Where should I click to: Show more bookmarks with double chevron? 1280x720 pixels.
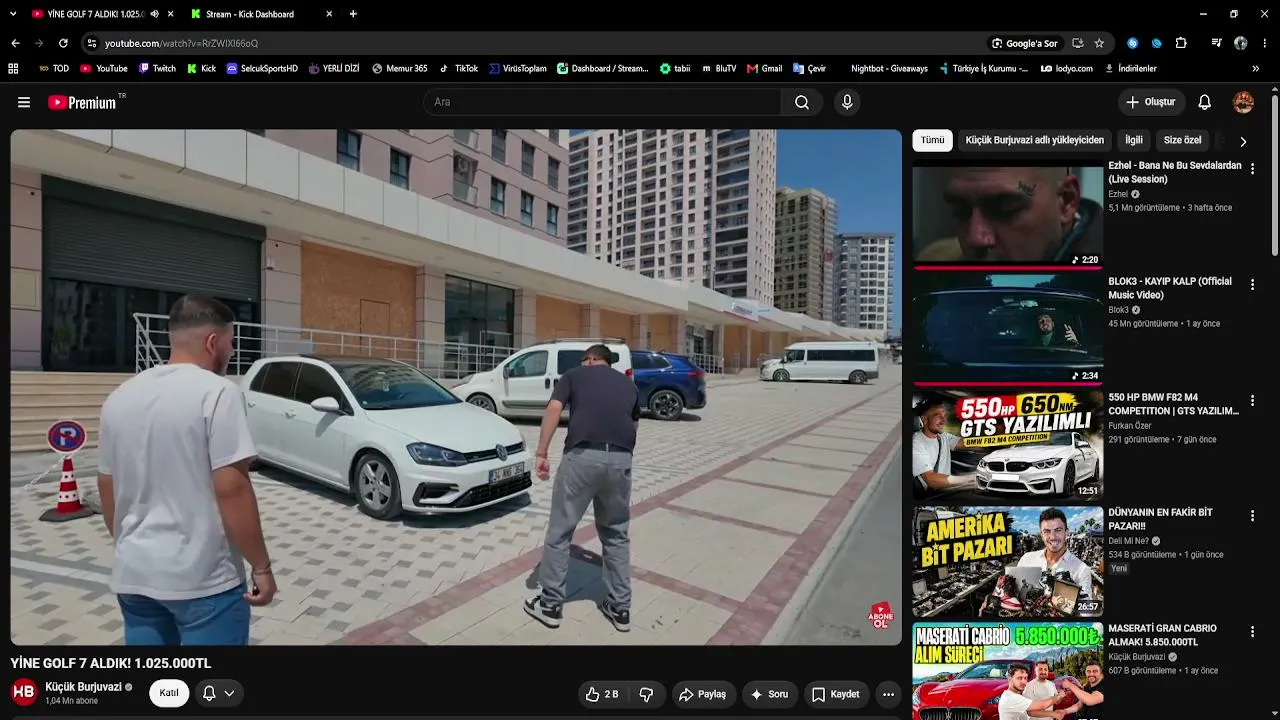1256,69
